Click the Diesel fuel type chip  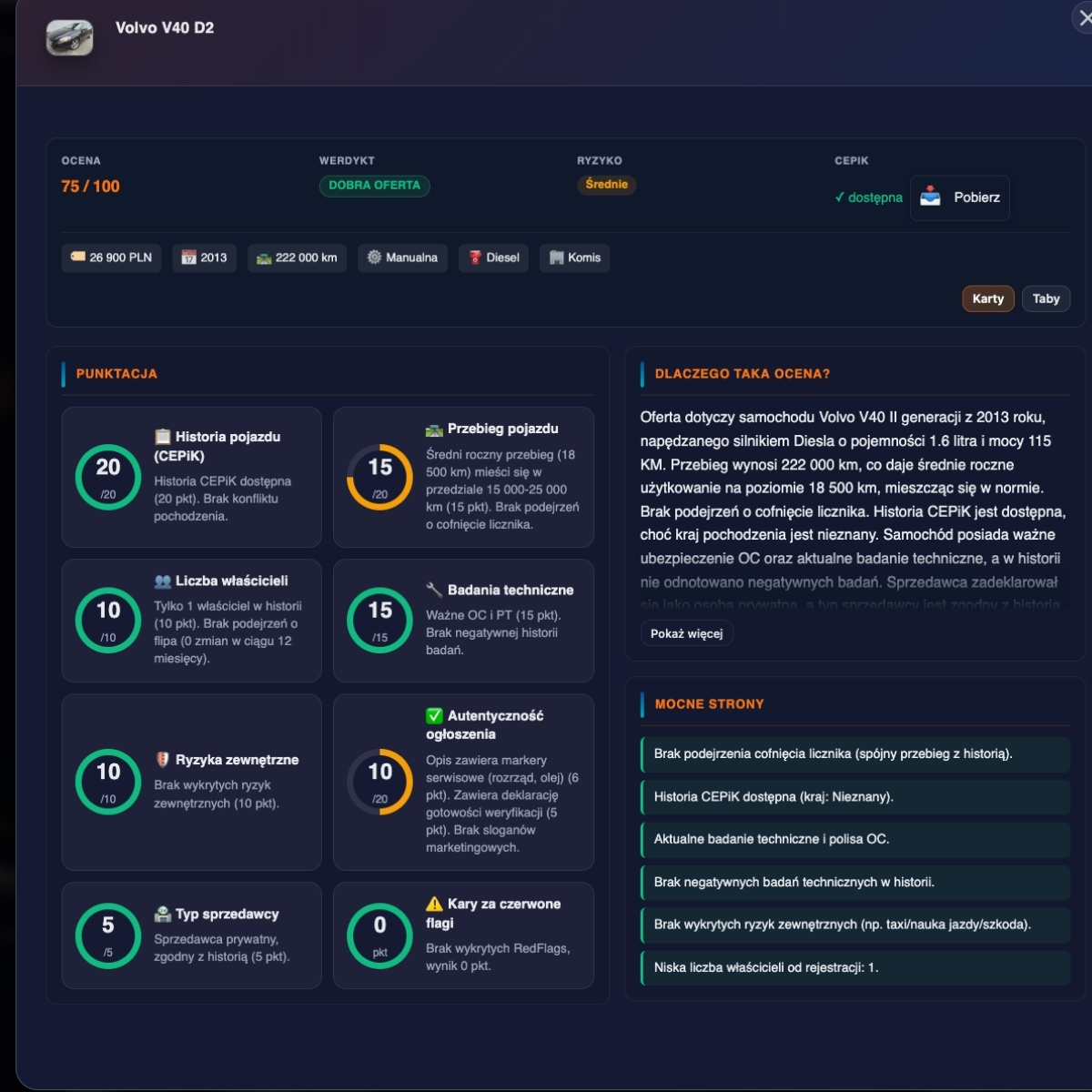(x=493, y=258)
